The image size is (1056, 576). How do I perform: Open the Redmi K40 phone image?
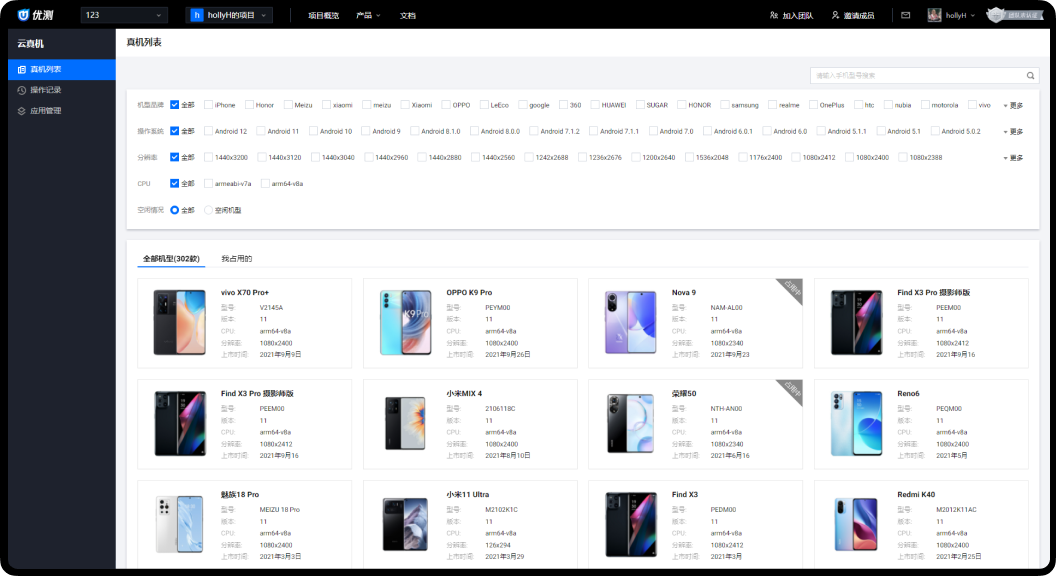[856, 525]
